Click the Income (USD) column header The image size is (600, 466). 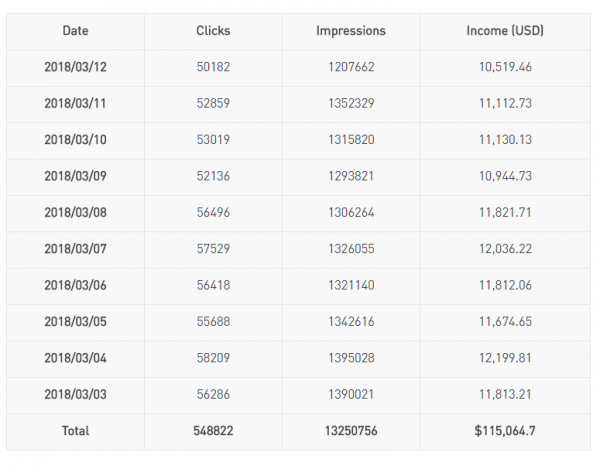505,31
